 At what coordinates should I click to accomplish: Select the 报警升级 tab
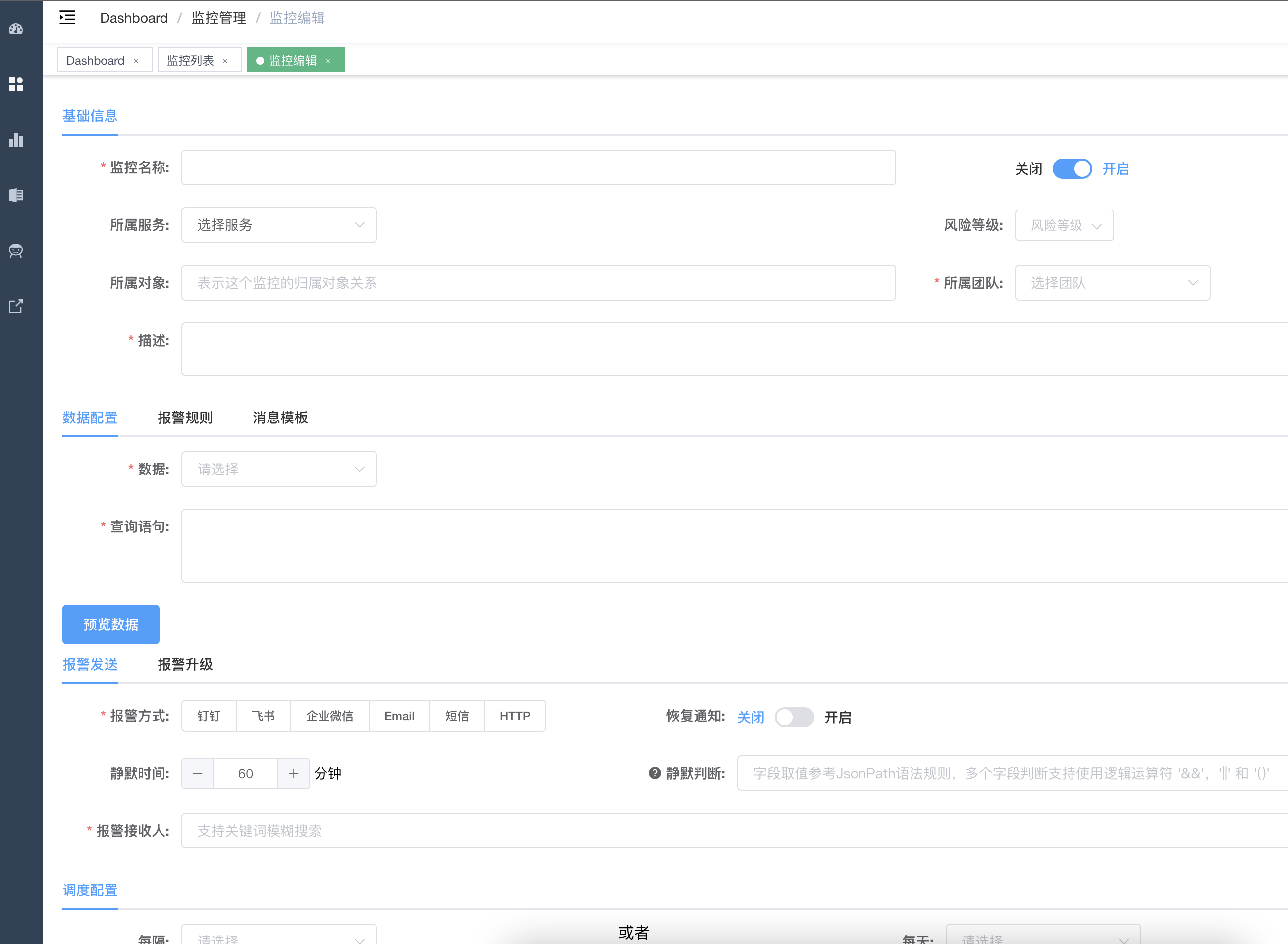point(185,665)
